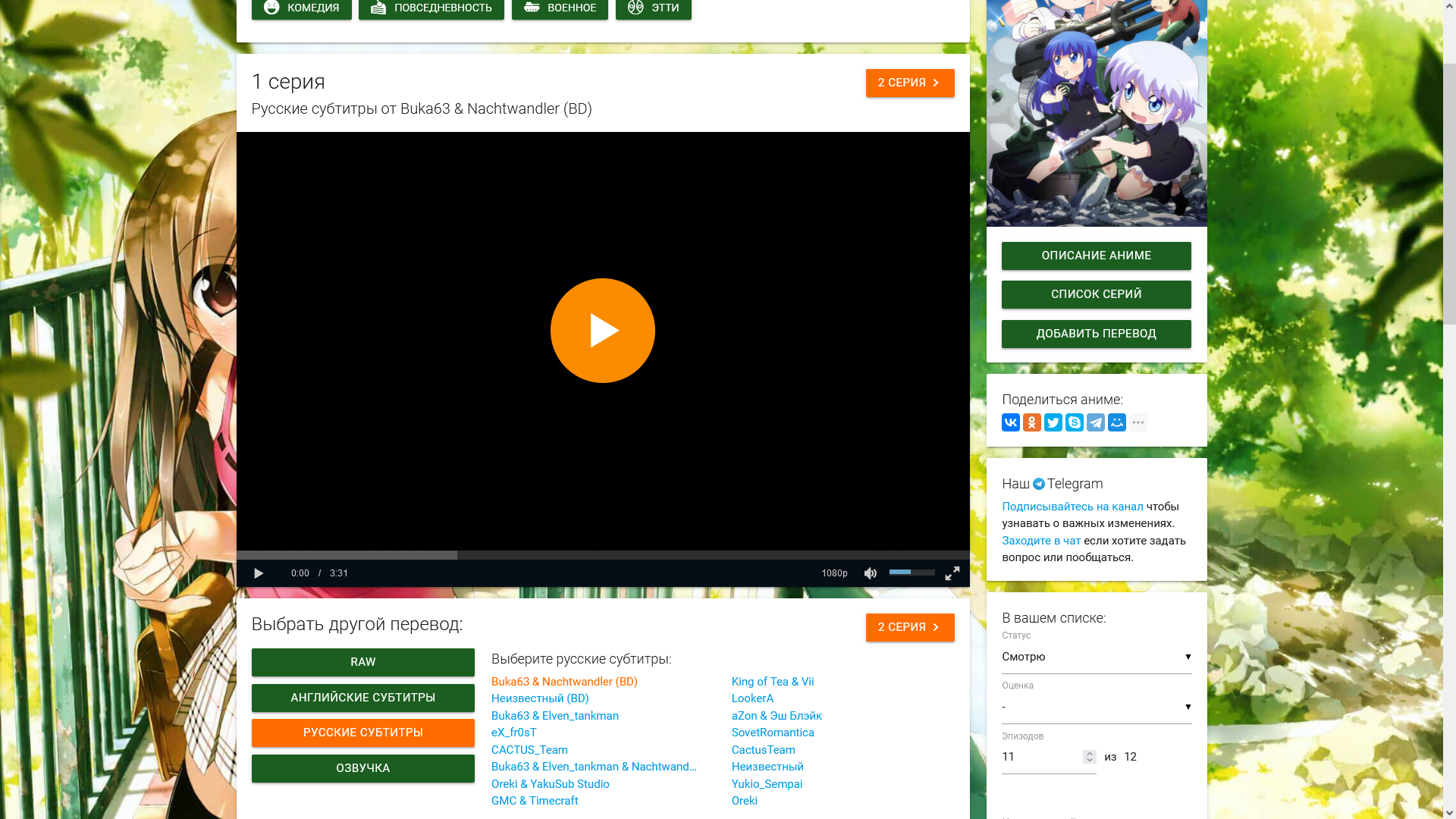Screen dimensions: 1456x819
Task: Open the Комедия genre tag
Action: [302, 8]
